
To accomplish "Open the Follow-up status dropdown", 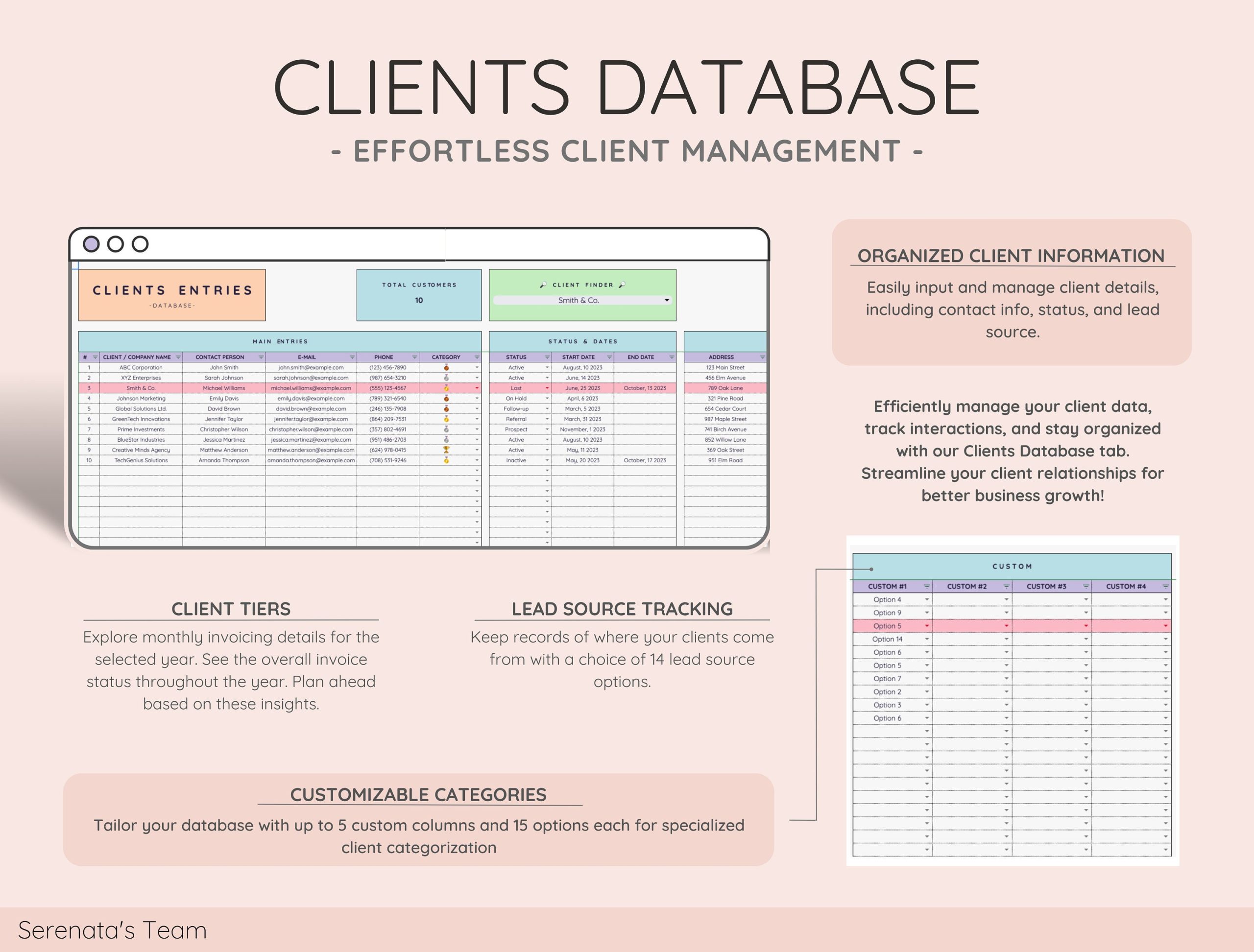I will click(547, 408).
